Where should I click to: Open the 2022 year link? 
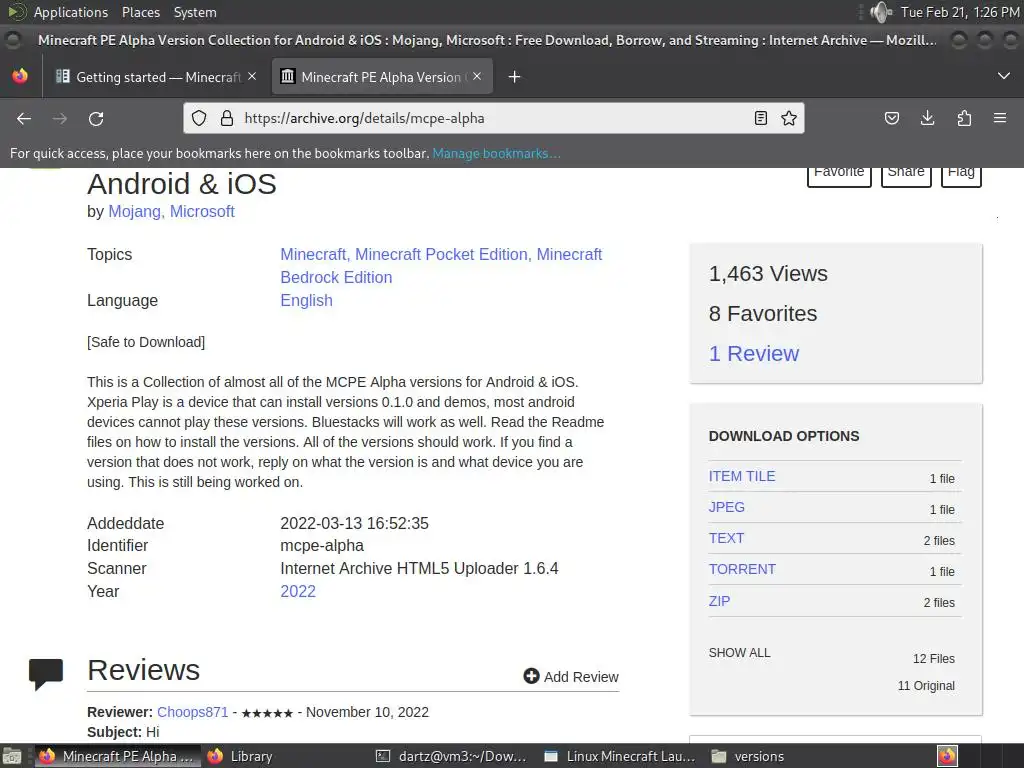pyautogui.click(x=298, y=591)
